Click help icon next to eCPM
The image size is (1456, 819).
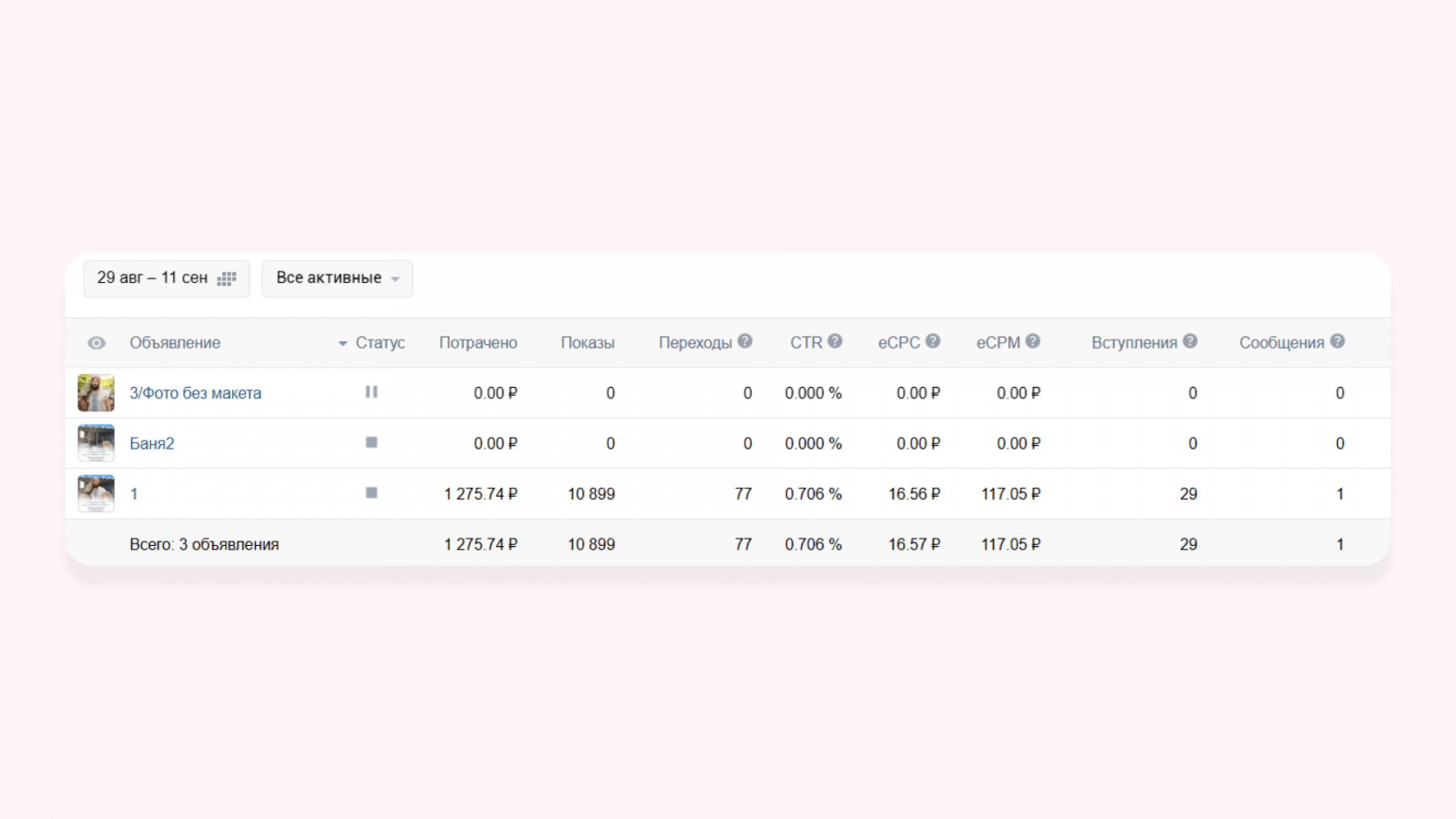click(1033, 341)
